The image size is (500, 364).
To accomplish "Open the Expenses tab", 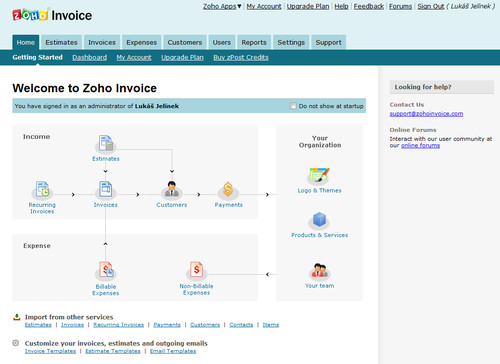I will 141,42.
